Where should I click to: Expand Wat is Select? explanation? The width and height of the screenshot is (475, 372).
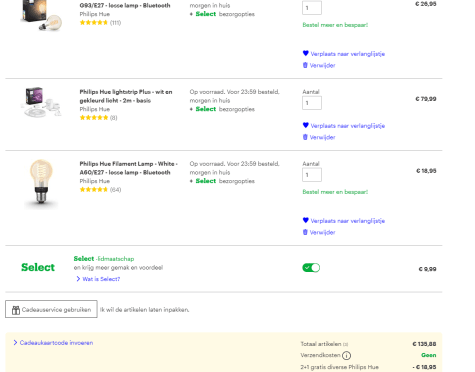click(98, 279)
